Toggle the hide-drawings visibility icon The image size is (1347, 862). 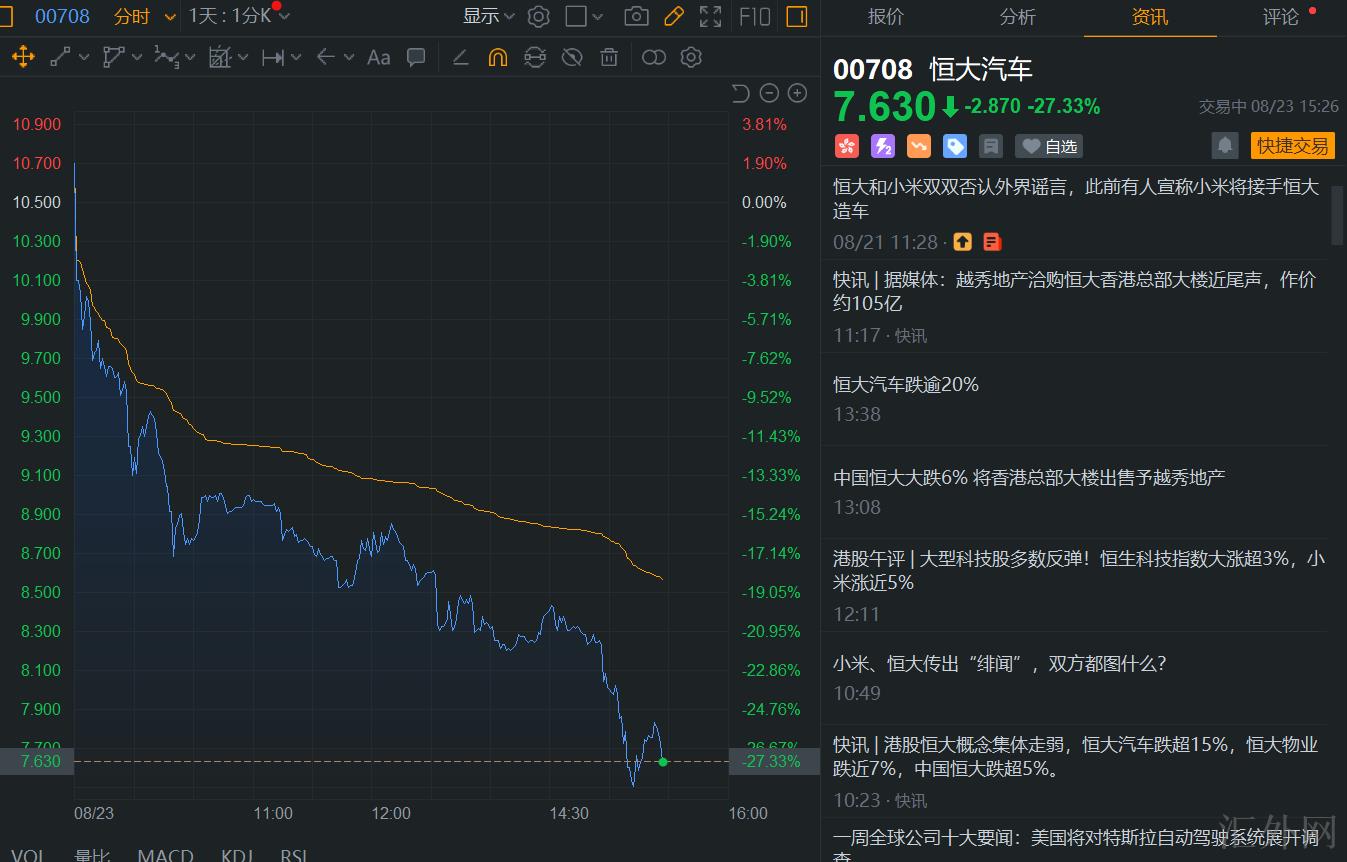571,57
